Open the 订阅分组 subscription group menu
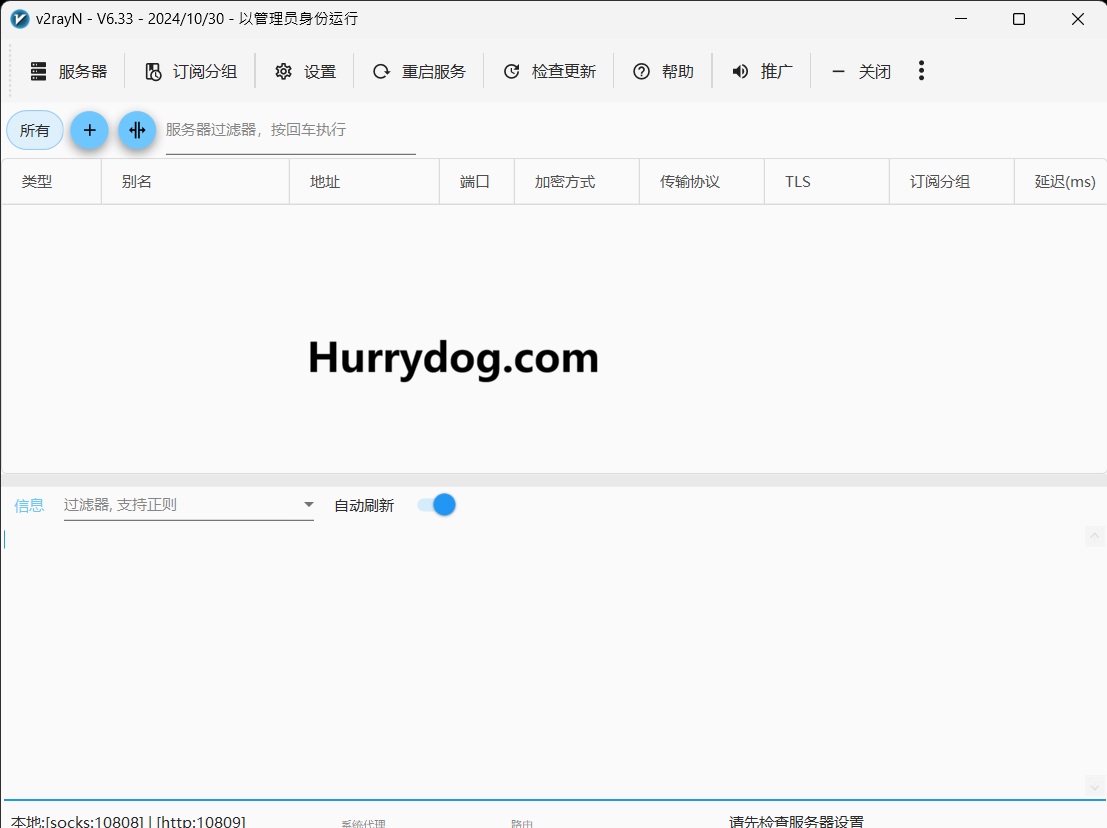 click(191, 71)
